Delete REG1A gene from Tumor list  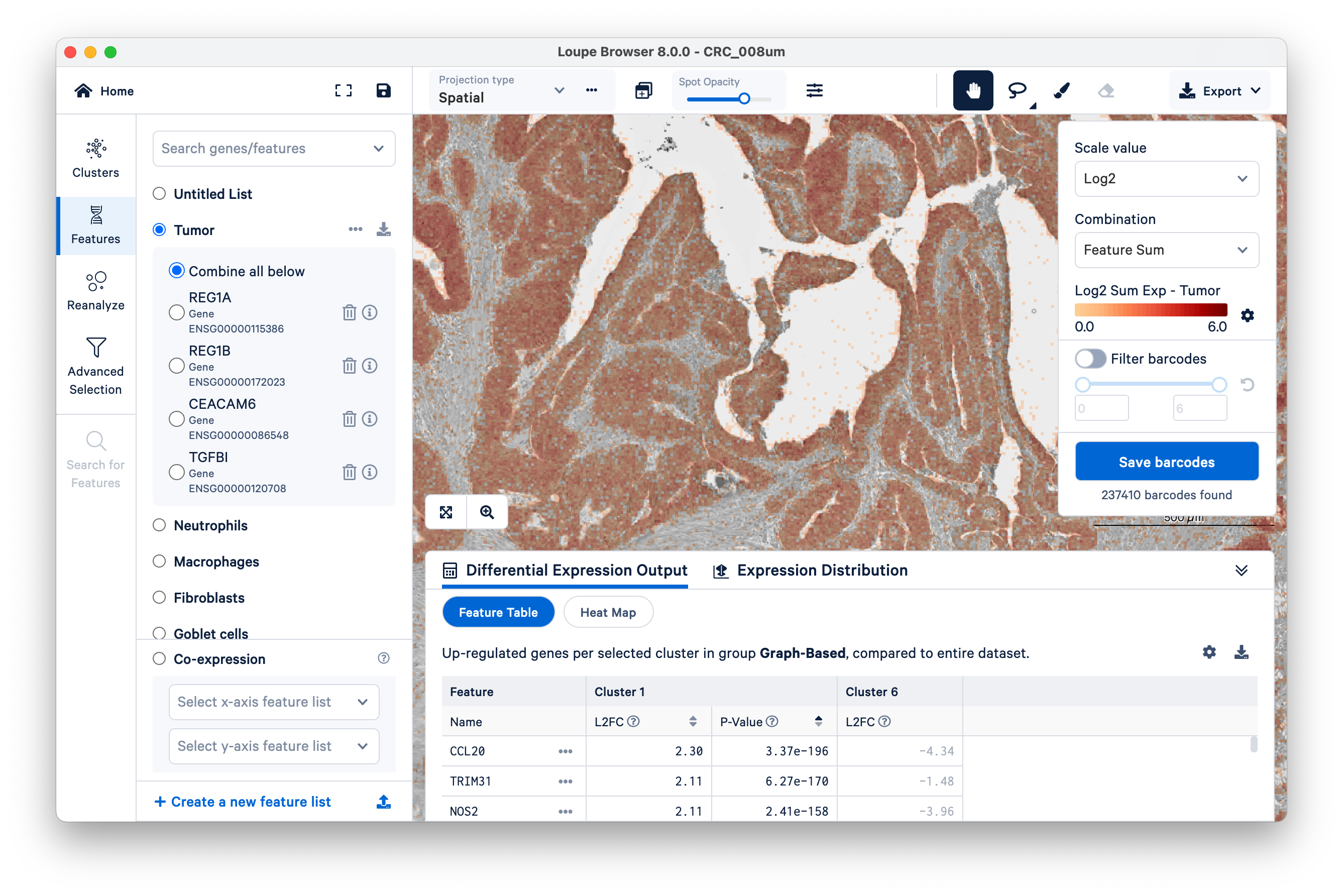pyautogui.click(x=349, y=312)
